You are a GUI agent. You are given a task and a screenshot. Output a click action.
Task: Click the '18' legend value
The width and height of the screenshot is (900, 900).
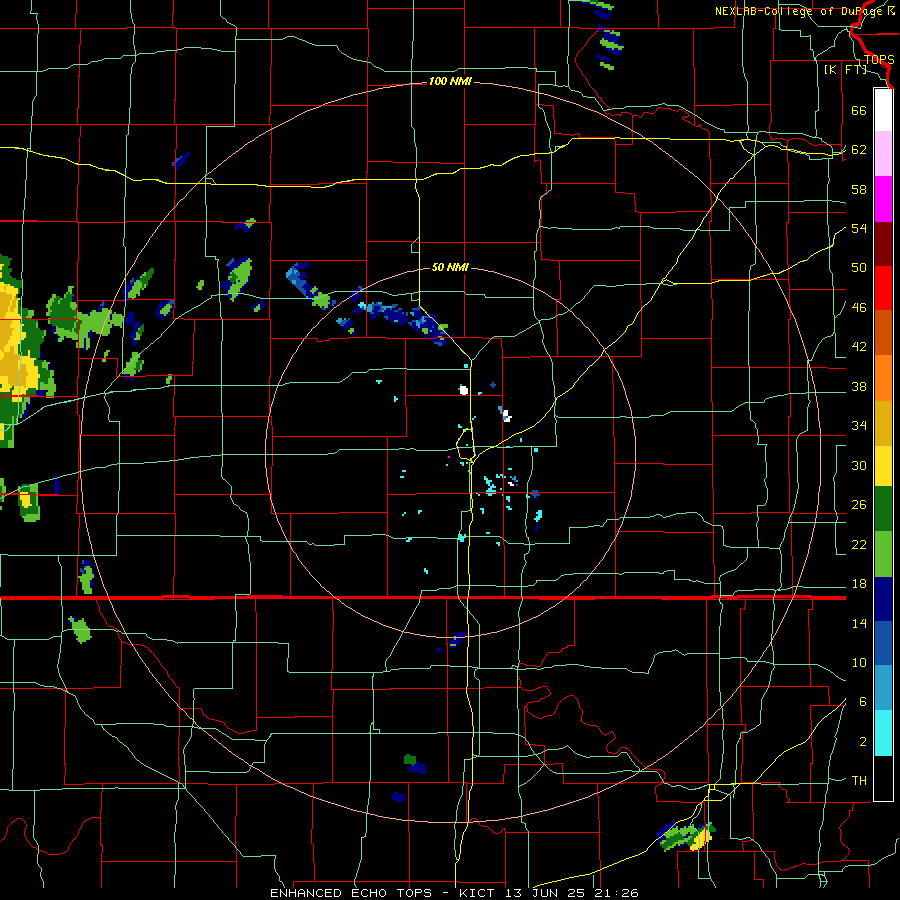tap(859, 584)
